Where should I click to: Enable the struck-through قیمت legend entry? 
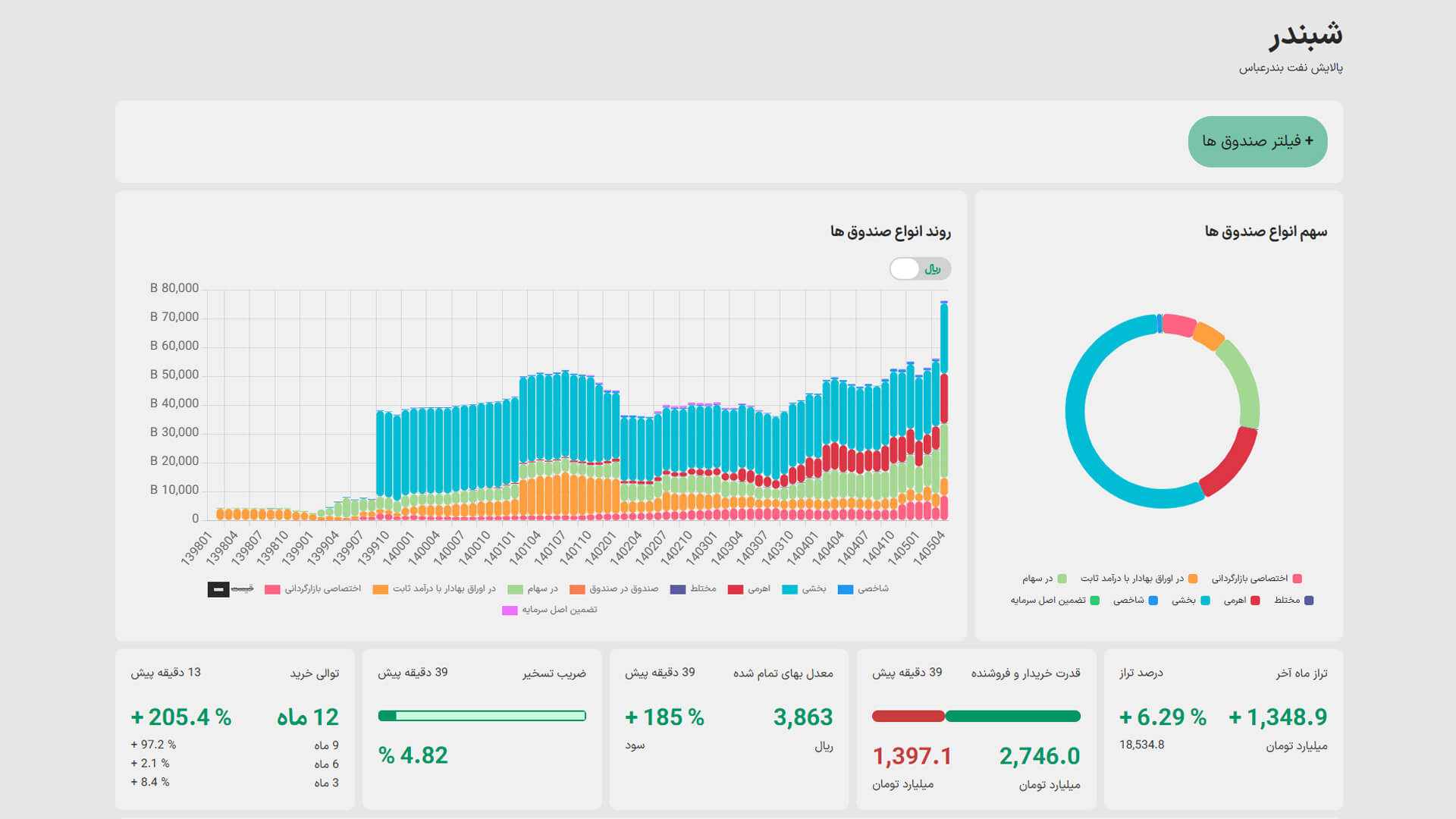click(231, 589)
